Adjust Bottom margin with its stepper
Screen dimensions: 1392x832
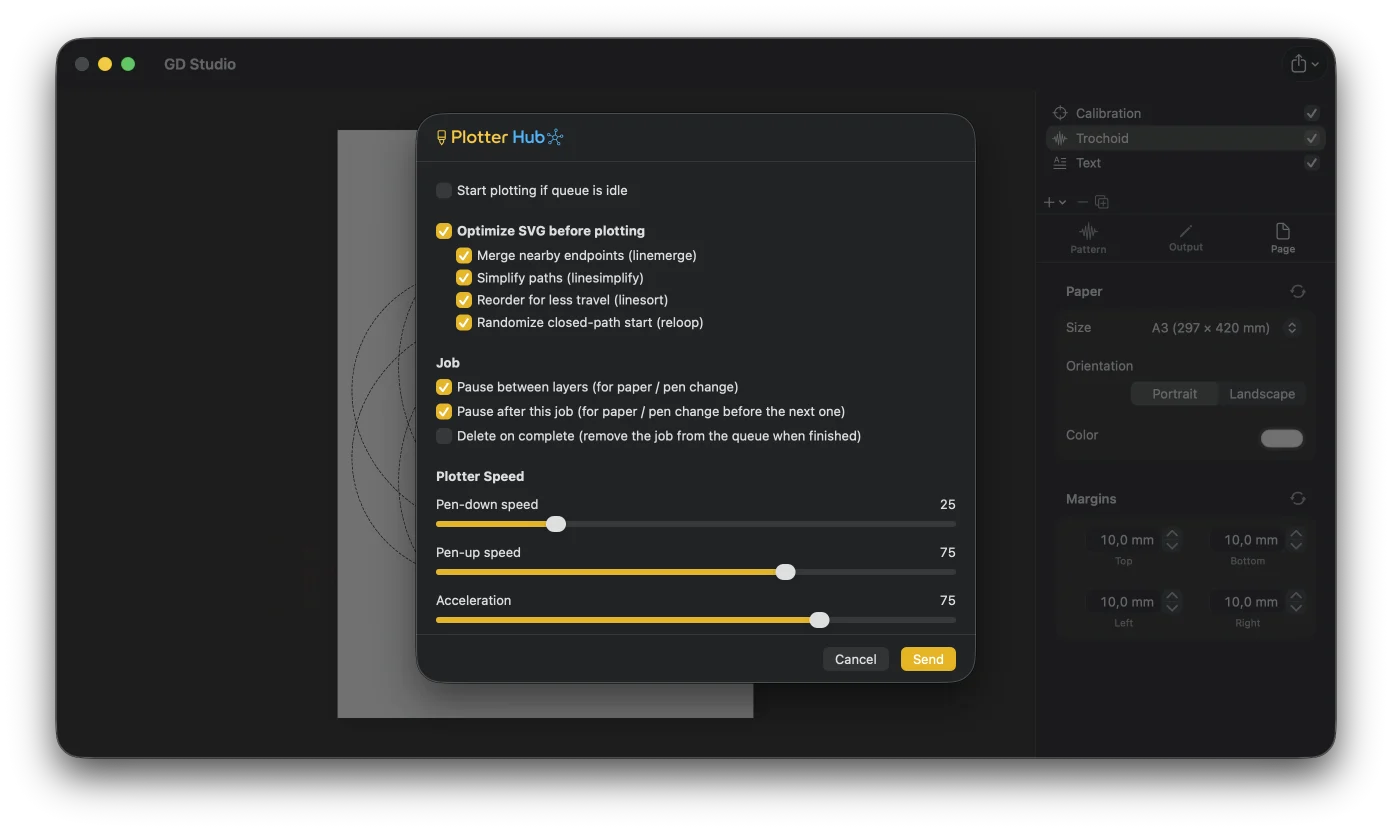1296,540
